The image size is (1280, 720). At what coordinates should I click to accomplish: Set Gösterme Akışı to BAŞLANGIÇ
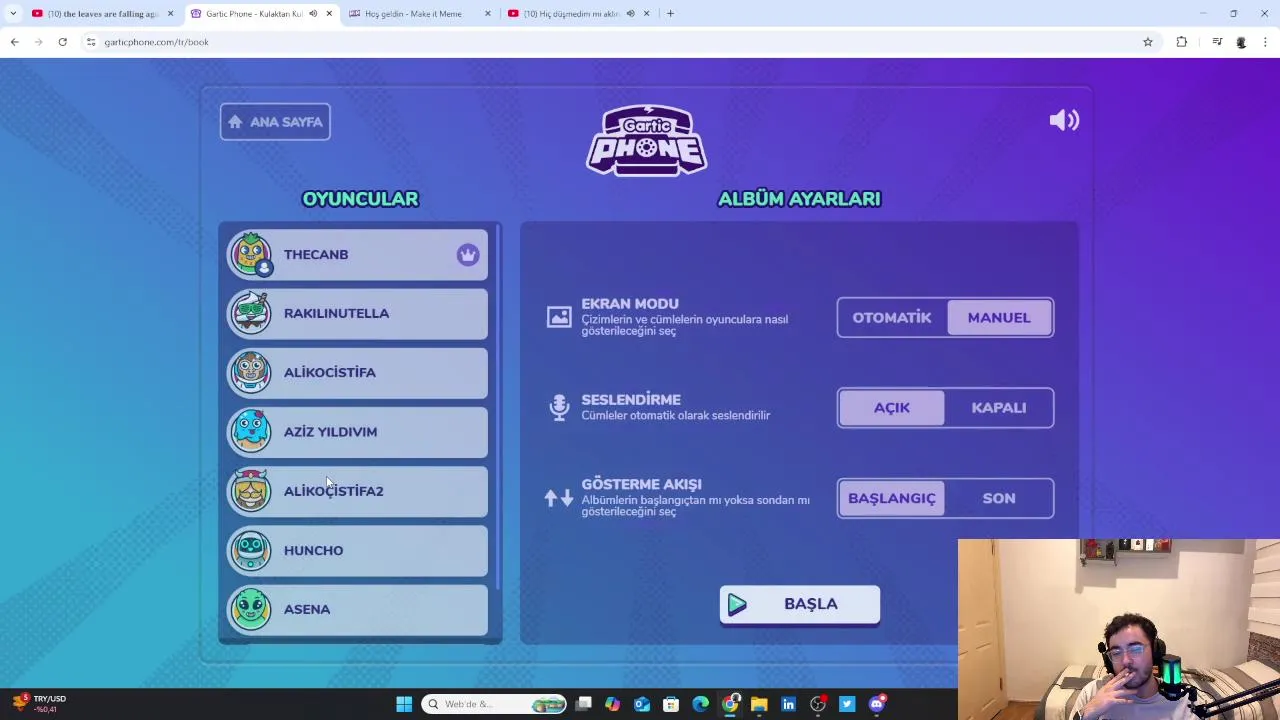tap(892, 498)
